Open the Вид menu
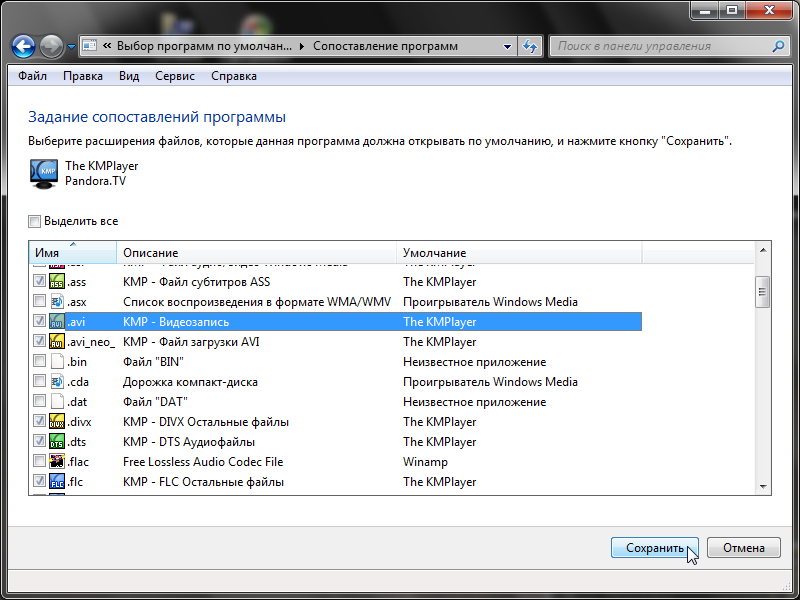The image size is (800, 600). [x=129, y=76]
